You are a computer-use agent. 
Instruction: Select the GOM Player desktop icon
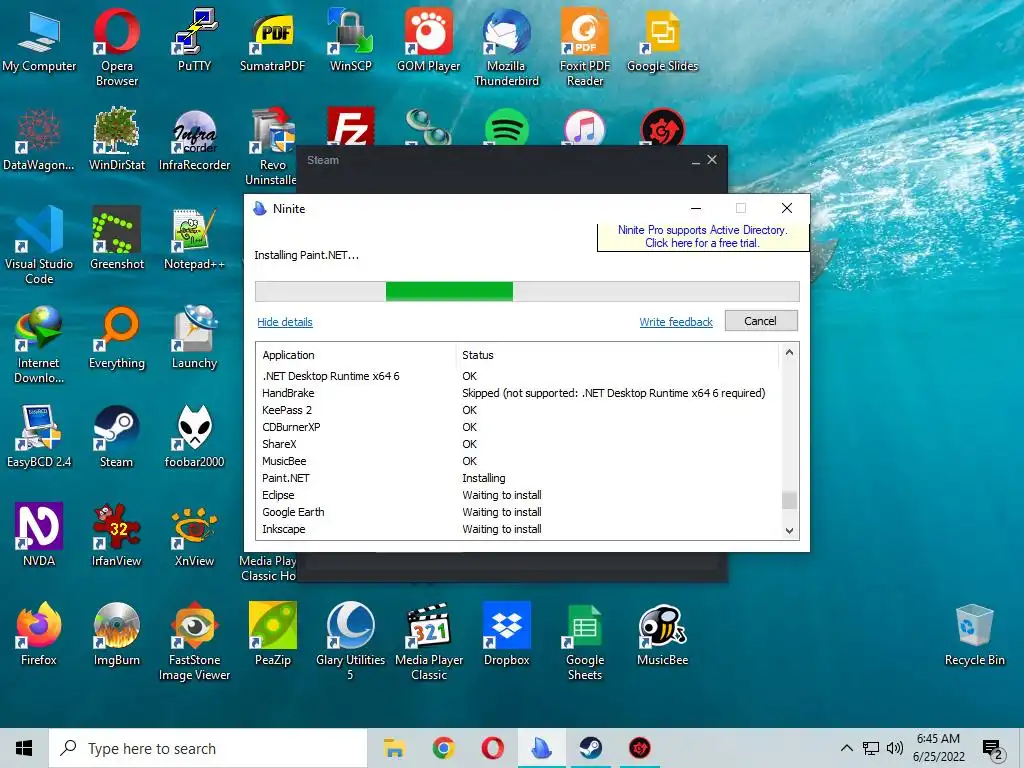click(x=428, y=40)
